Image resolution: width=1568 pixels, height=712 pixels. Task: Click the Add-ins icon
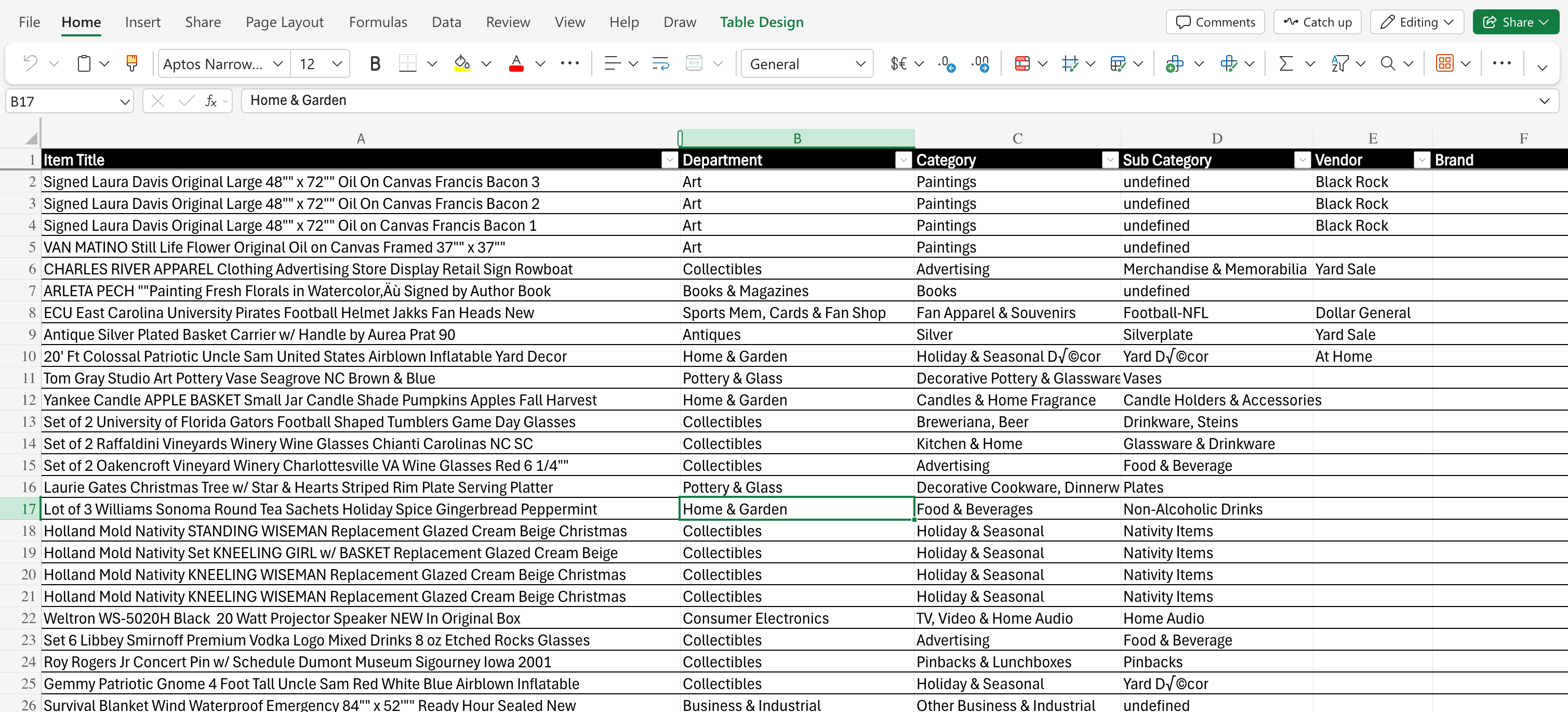[1444, 63]
